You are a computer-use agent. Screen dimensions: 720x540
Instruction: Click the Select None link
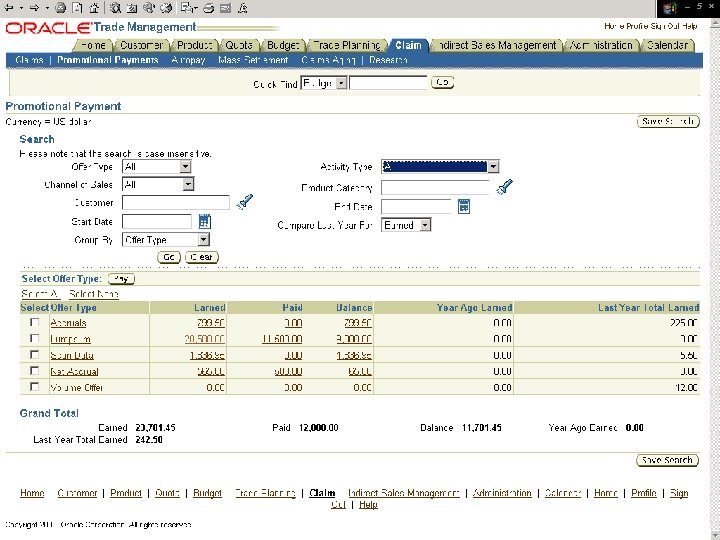pos(94,294)
